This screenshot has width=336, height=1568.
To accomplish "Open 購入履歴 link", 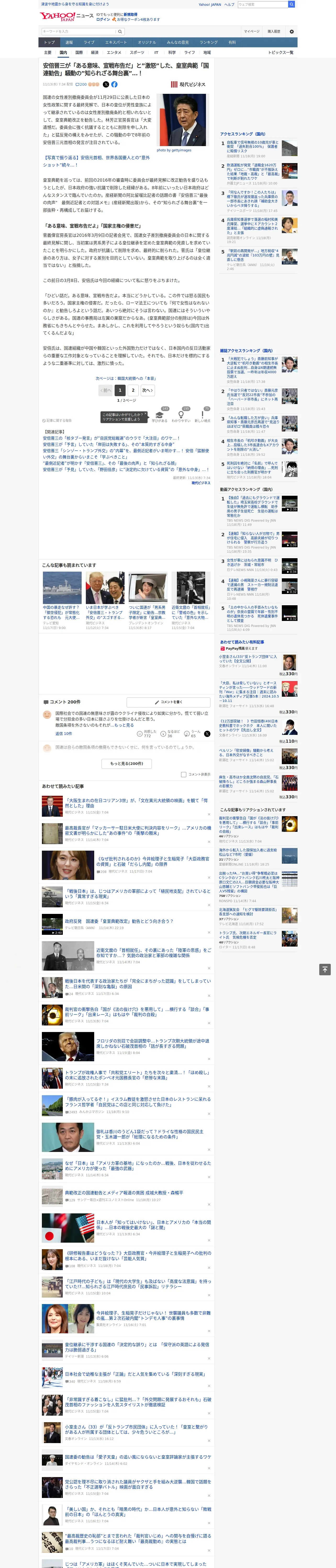I will pyautogui.click(x=274, y=32).
